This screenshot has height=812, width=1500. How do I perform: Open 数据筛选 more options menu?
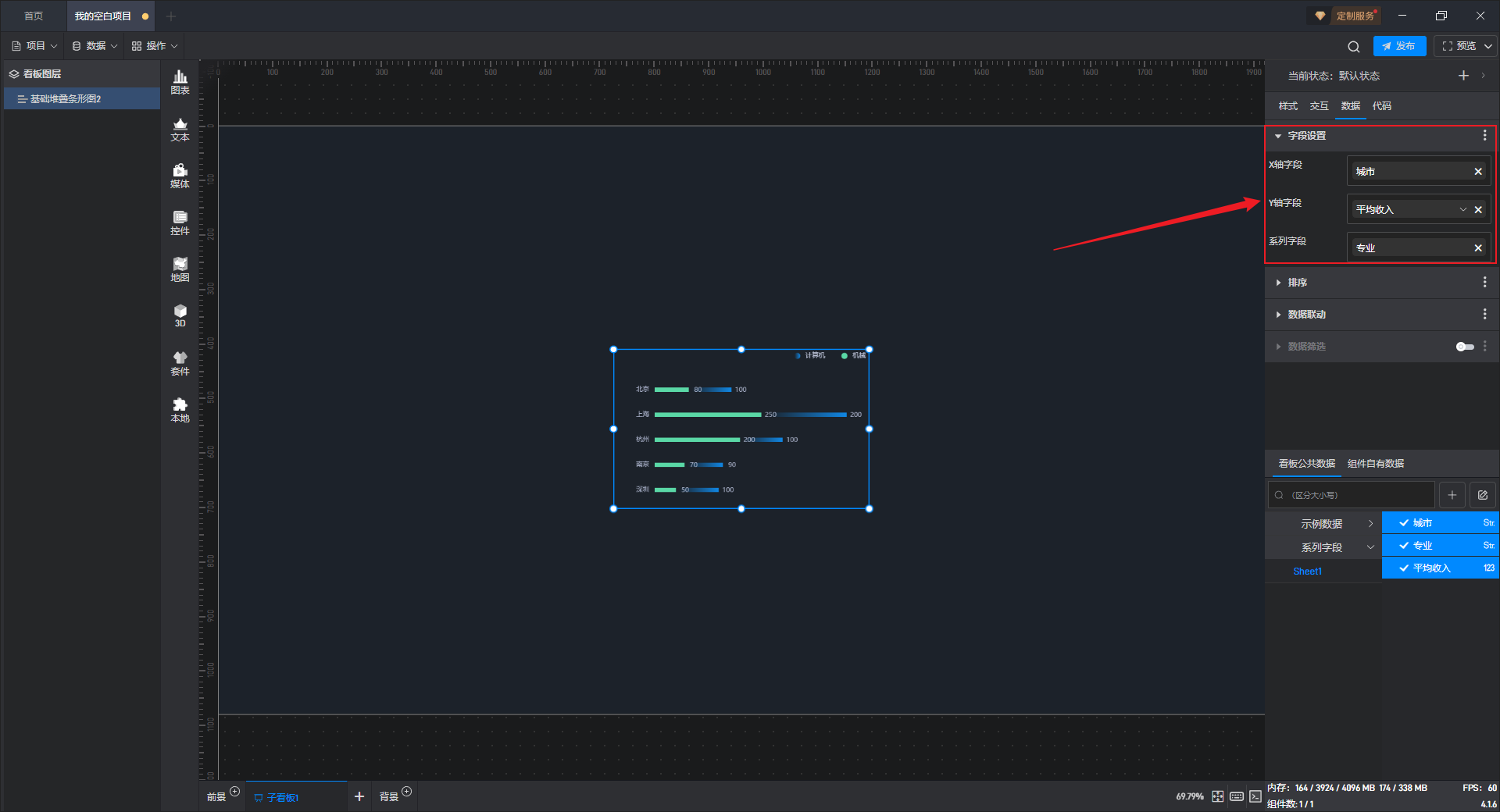1484,347
